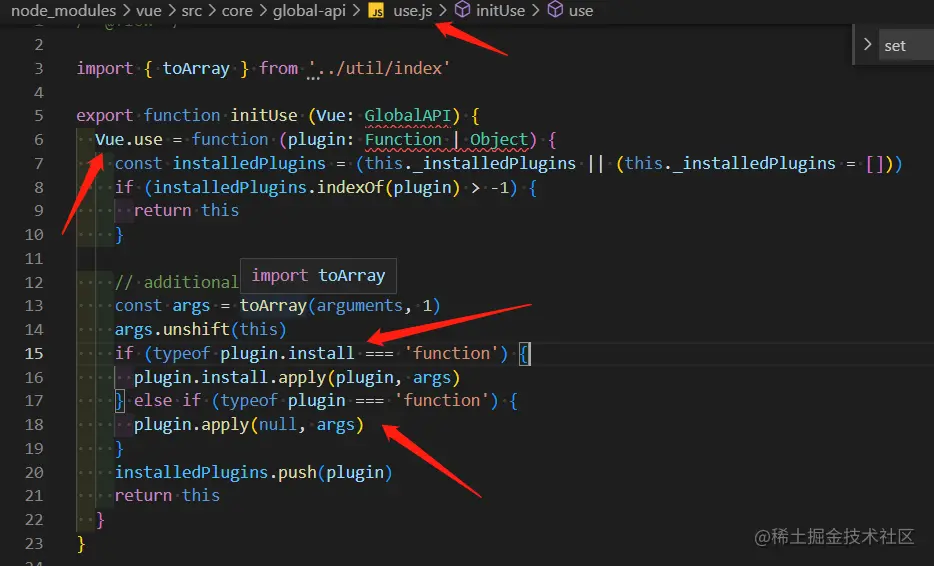Place cursor on '../util/index' import path
The image size is (934, 566).
(379, 69)
